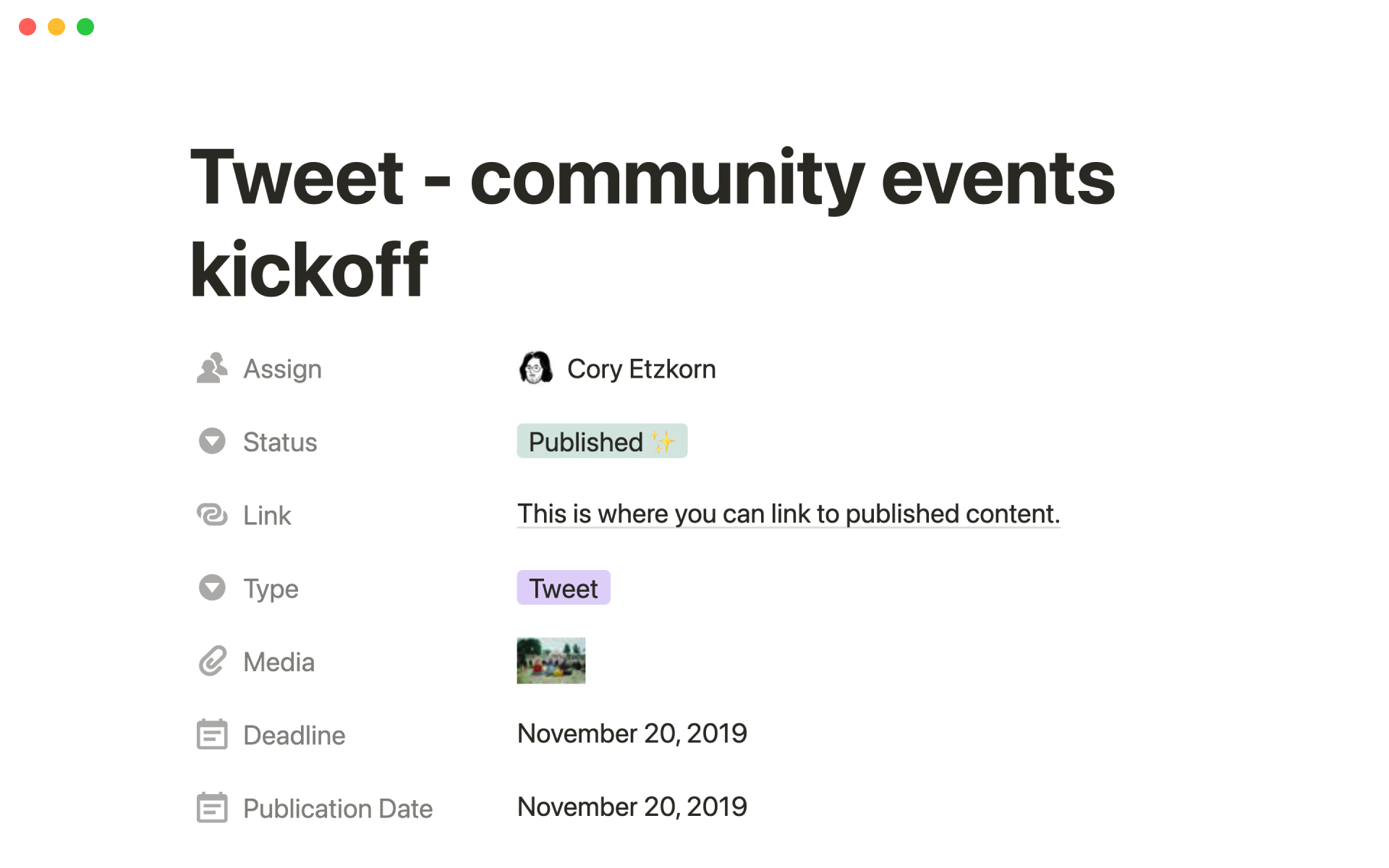The image size is (1389, 868).
Task: Open the published content link text
Action: [788, 514]
